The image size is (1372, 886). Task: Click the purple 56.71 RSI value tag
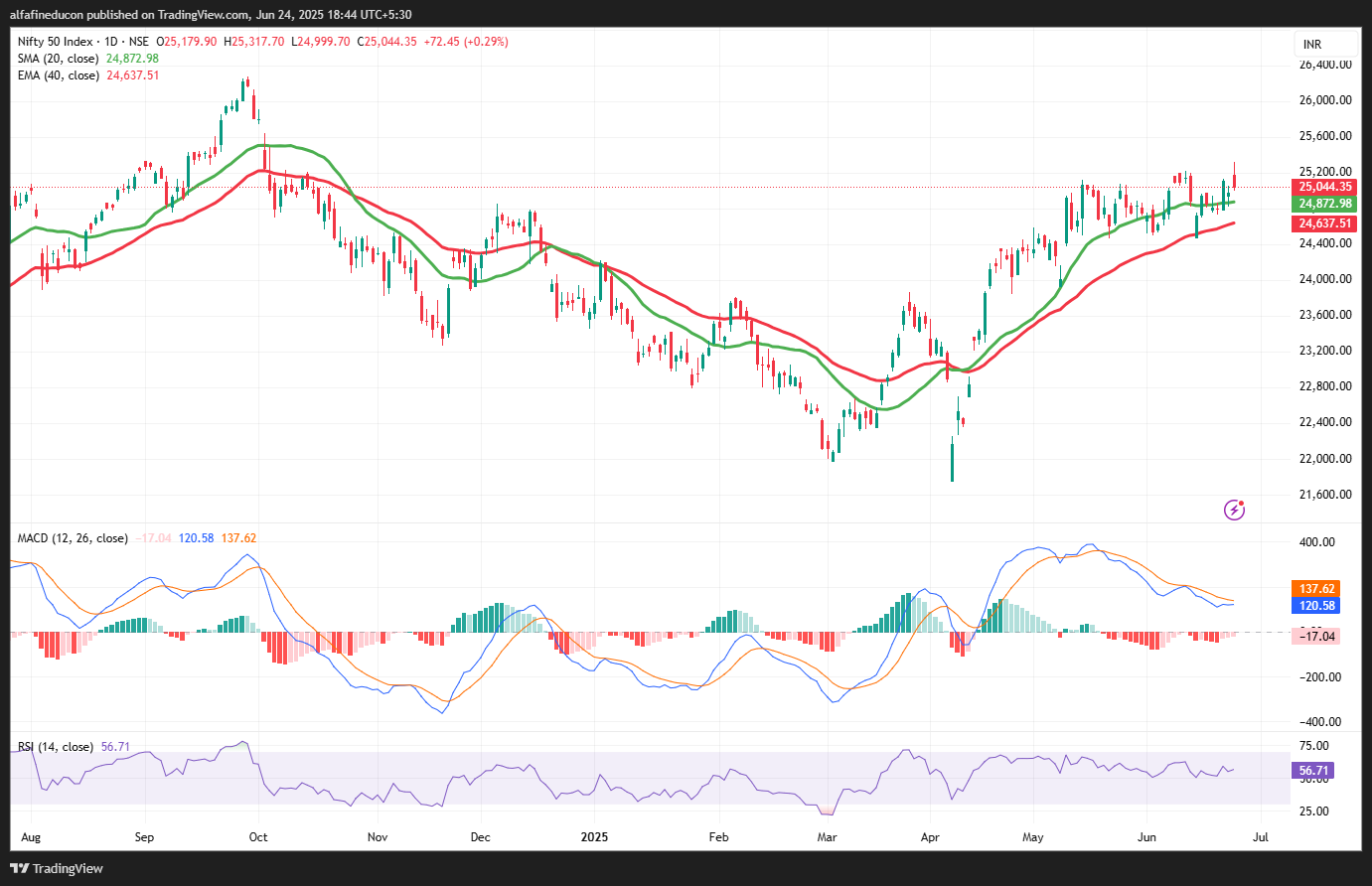click(x=1313, y=771)
